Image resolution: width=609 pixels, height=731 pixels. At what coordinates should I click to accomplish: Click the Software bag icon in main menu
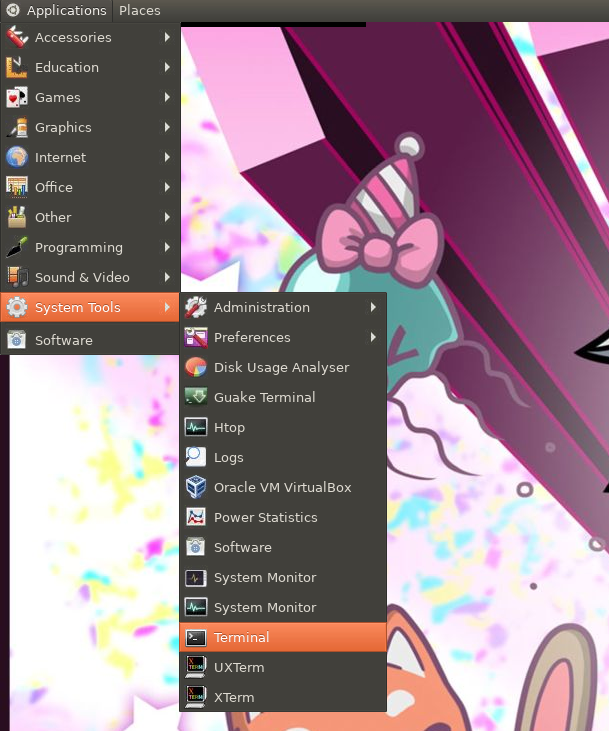click(x=17, y=340)
